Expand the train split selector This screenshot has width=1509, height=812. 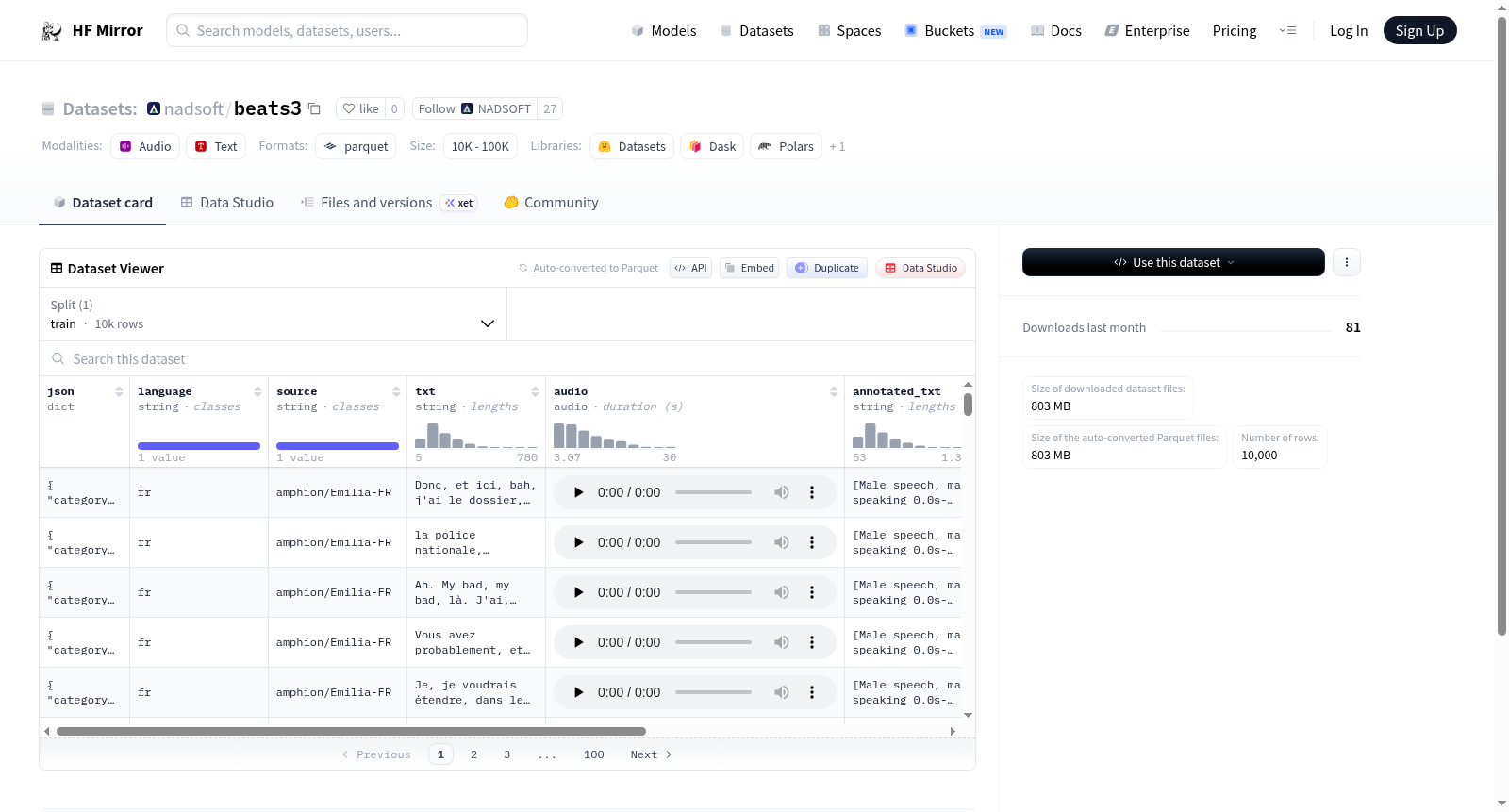click(274, 314)
